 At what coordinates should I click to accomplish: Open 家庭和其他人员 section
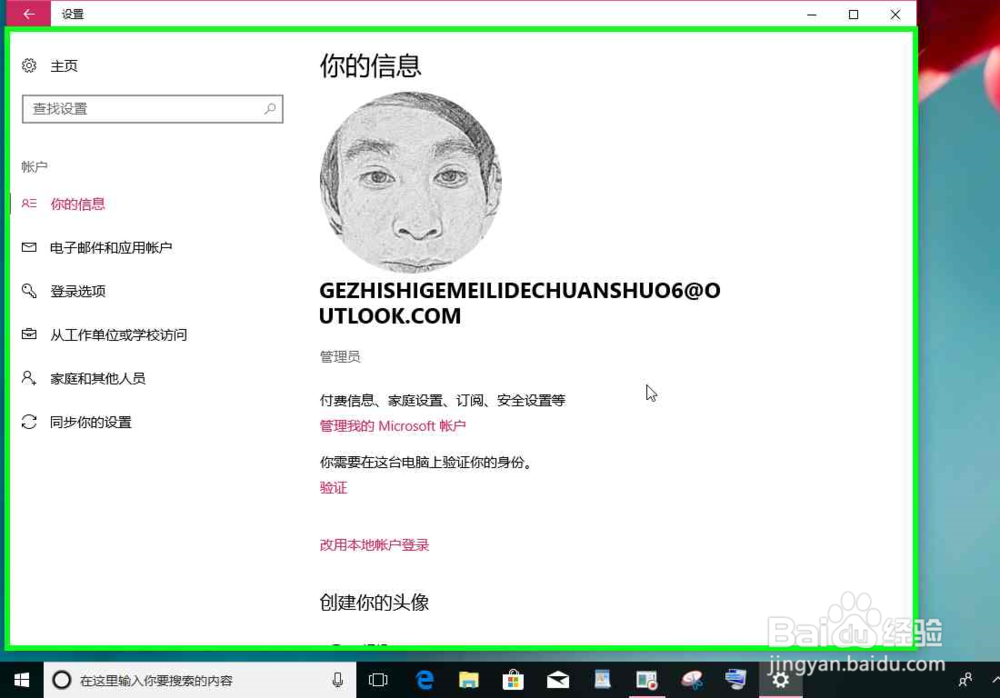(98, 378)
